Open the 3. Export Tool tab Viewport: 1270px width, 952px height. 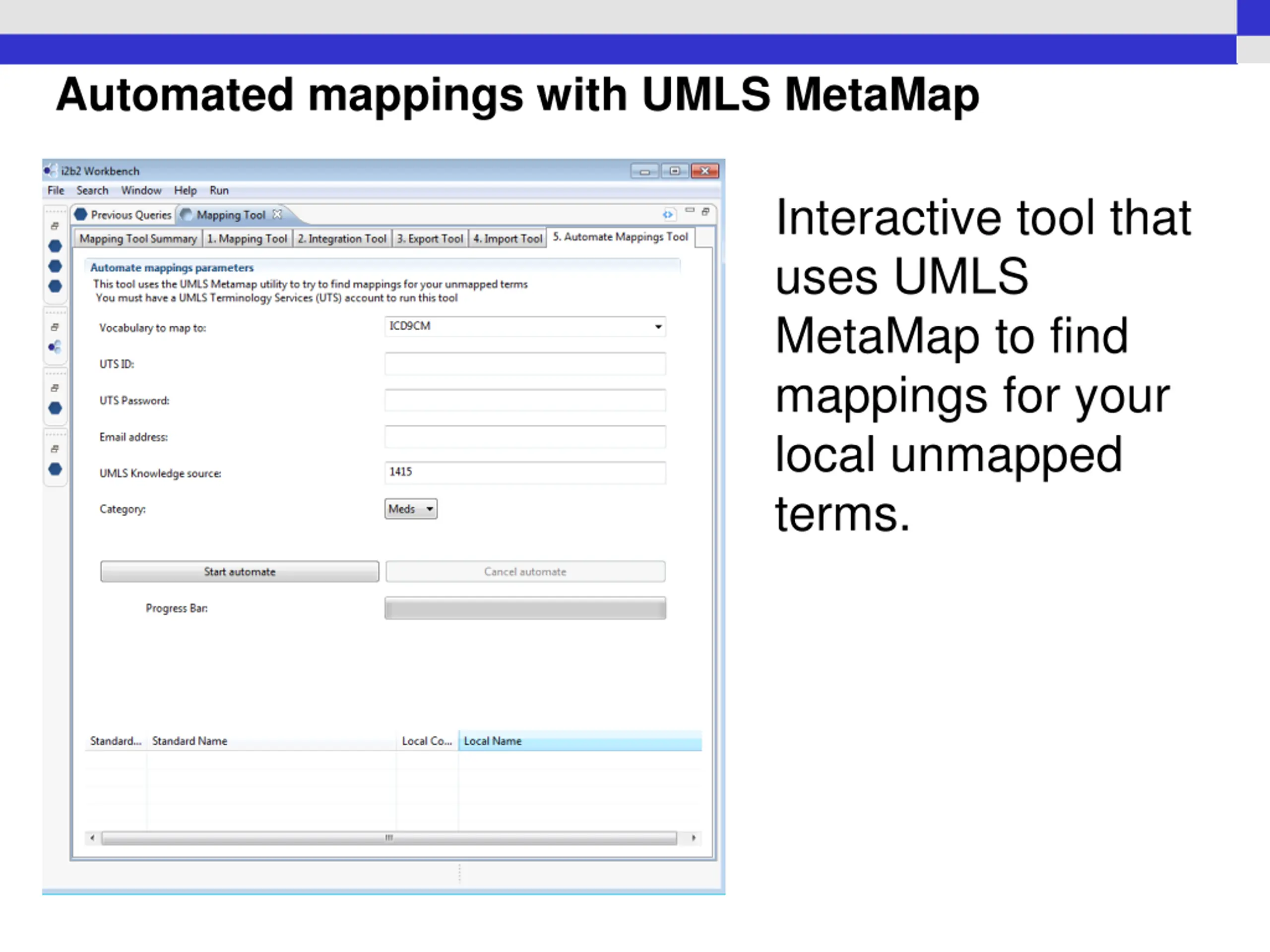pos(430,238)
